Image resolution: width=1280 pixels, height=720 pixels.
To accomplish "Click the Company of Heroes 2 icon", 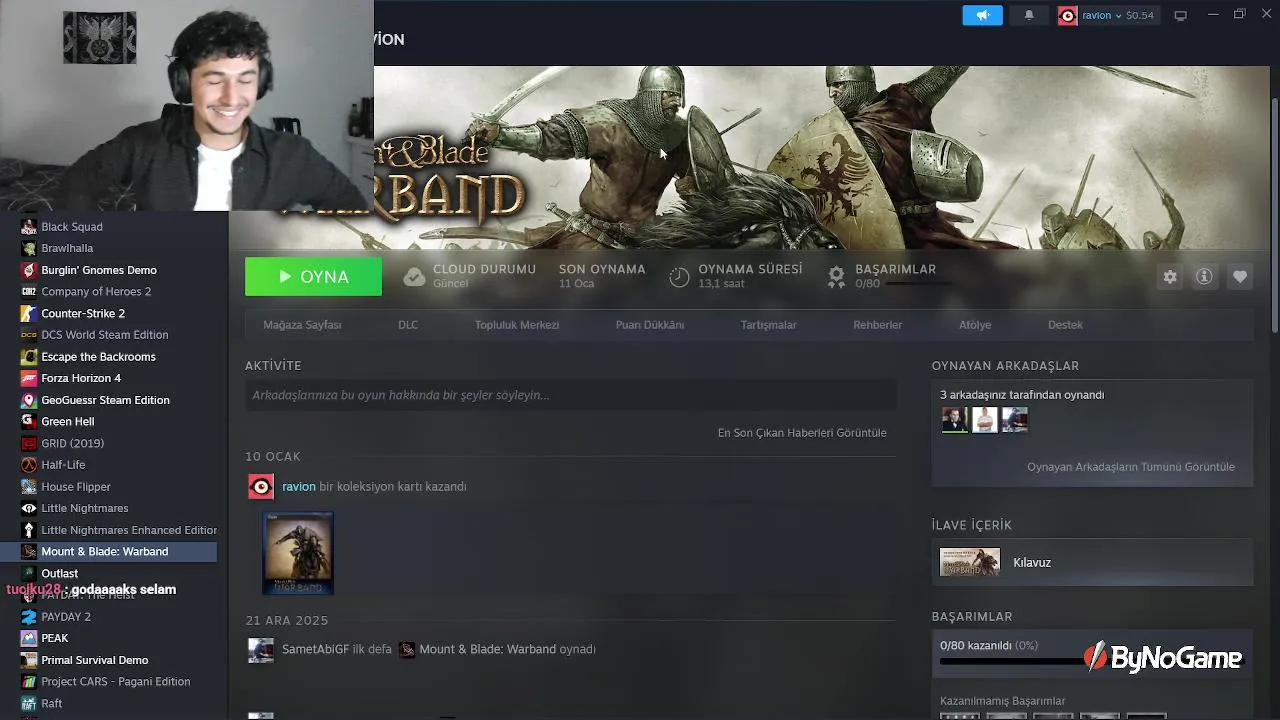I will pos(29,292).
